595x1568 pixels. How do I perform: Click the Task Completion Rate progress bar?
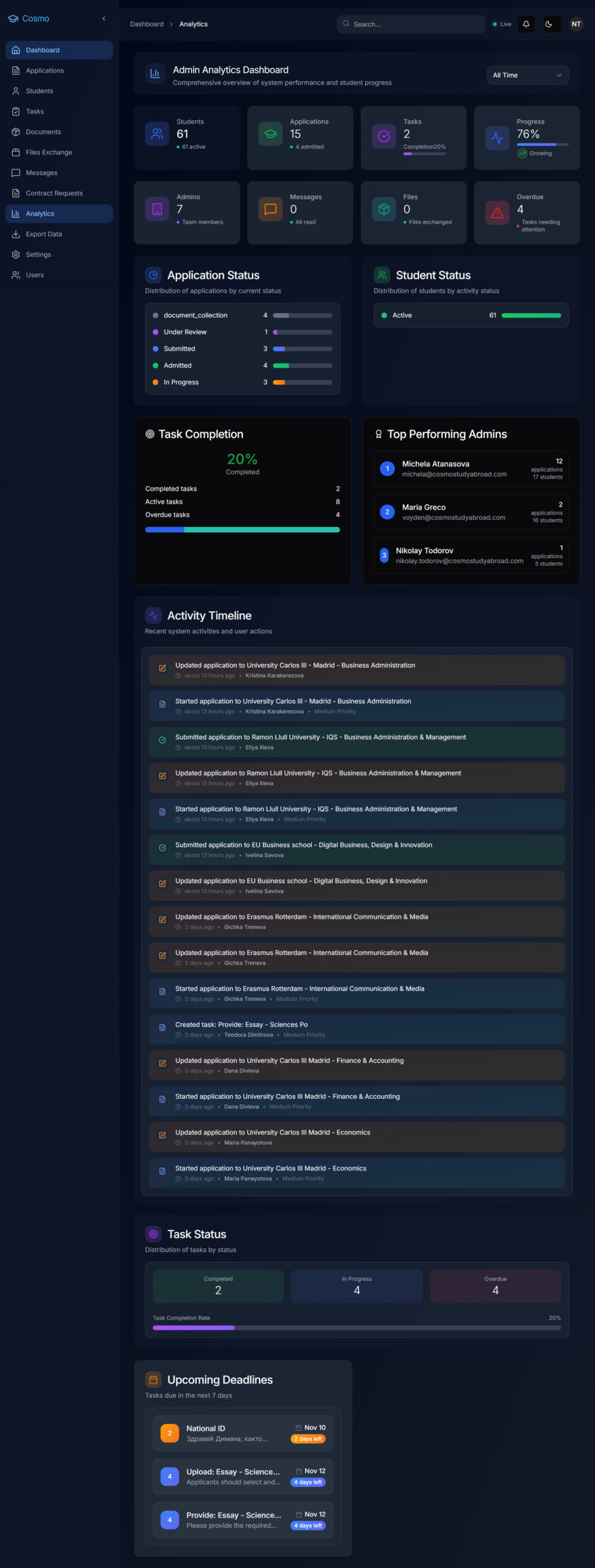point(357,1327)
